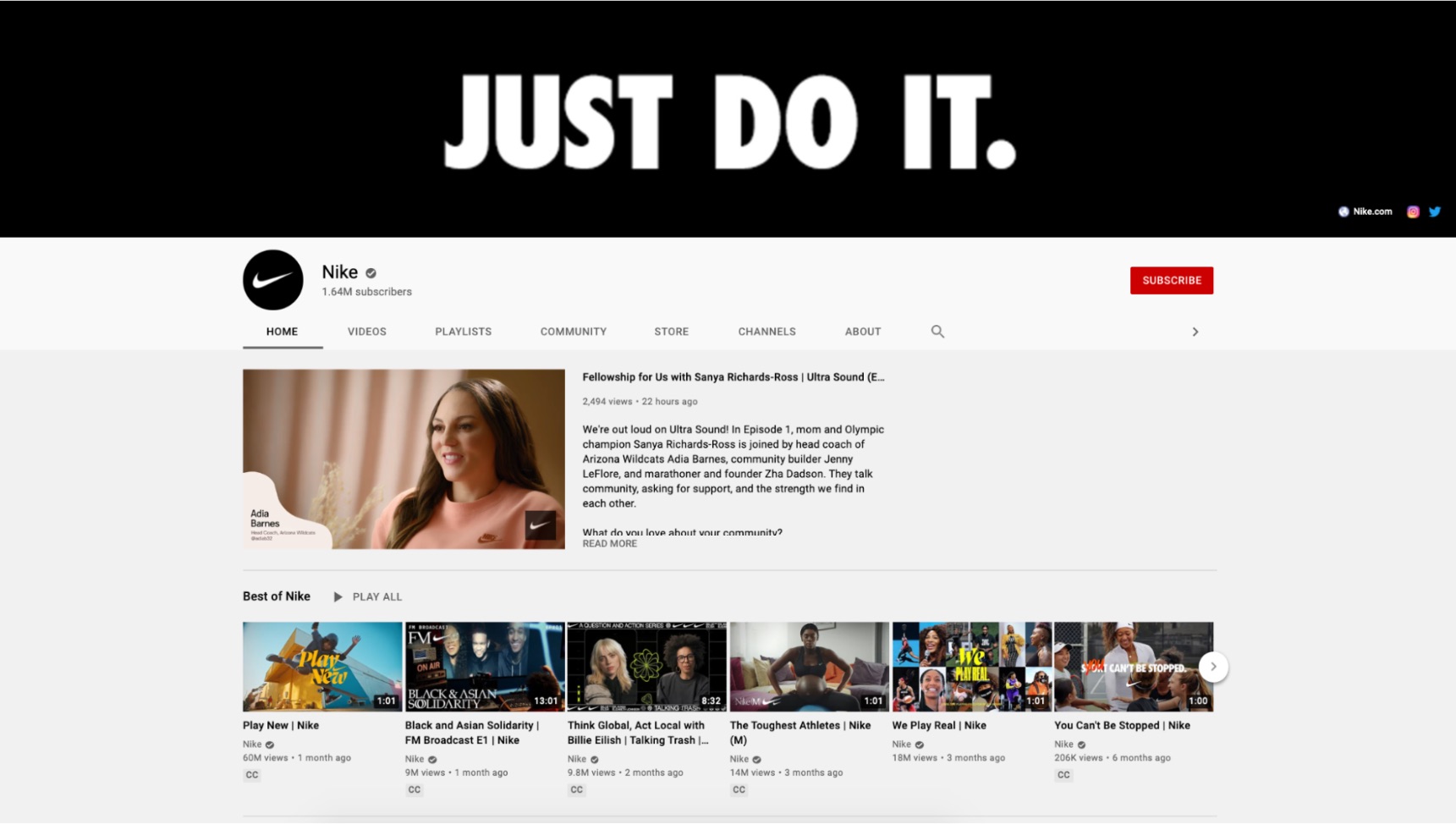Click the 206K views 6 months ago text
The width and height of the screenshot is (1456, 824).
coord(1113,758)
